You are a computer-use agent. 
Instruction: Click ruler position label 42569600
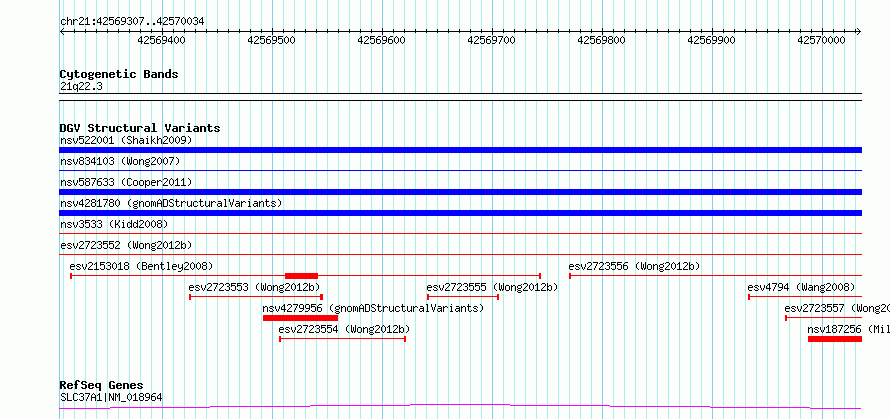pos(382,40)
